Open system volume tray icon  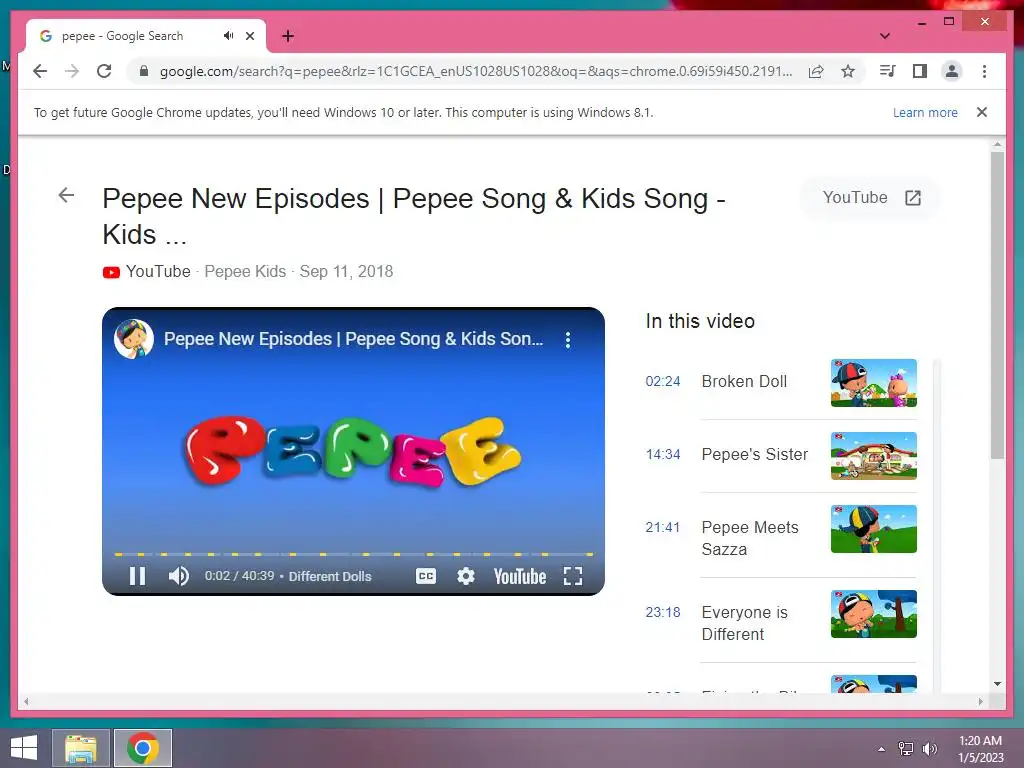929,749
